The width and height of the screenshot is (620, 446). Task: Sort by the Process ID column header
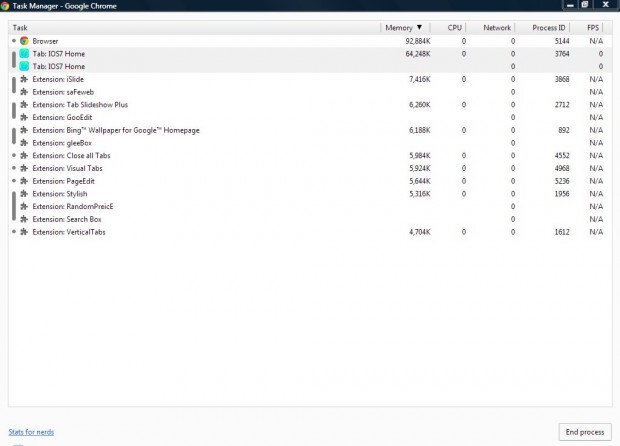[x=542, y=28]
